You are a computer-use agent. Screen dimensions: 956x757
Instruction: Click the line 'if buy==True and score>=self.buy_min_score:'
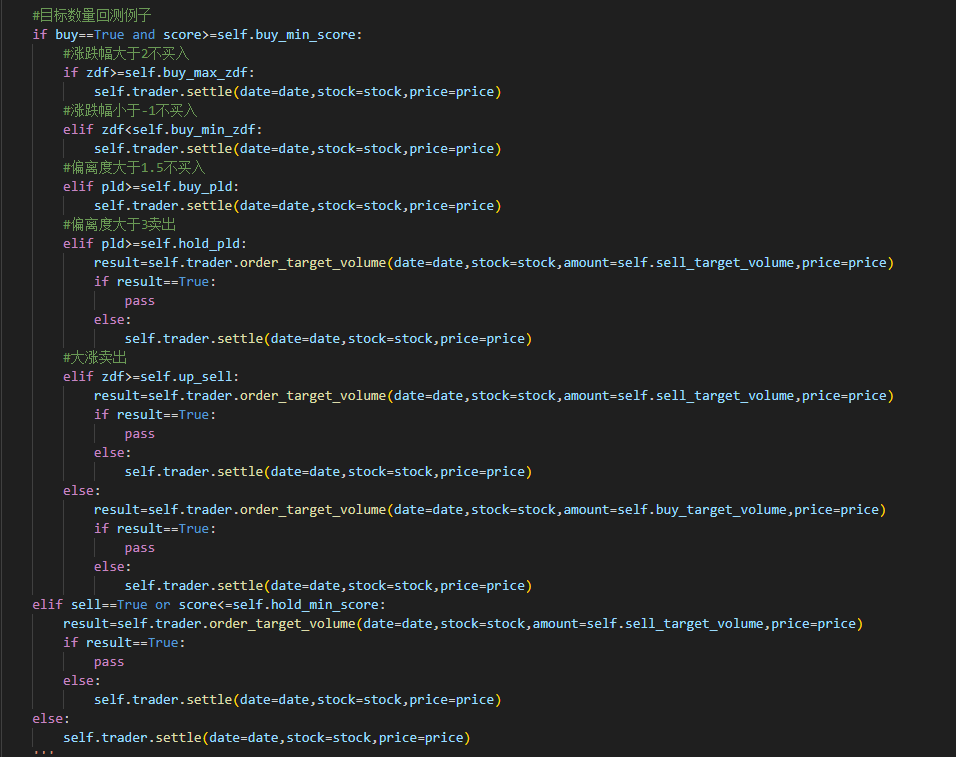point(197,35)
